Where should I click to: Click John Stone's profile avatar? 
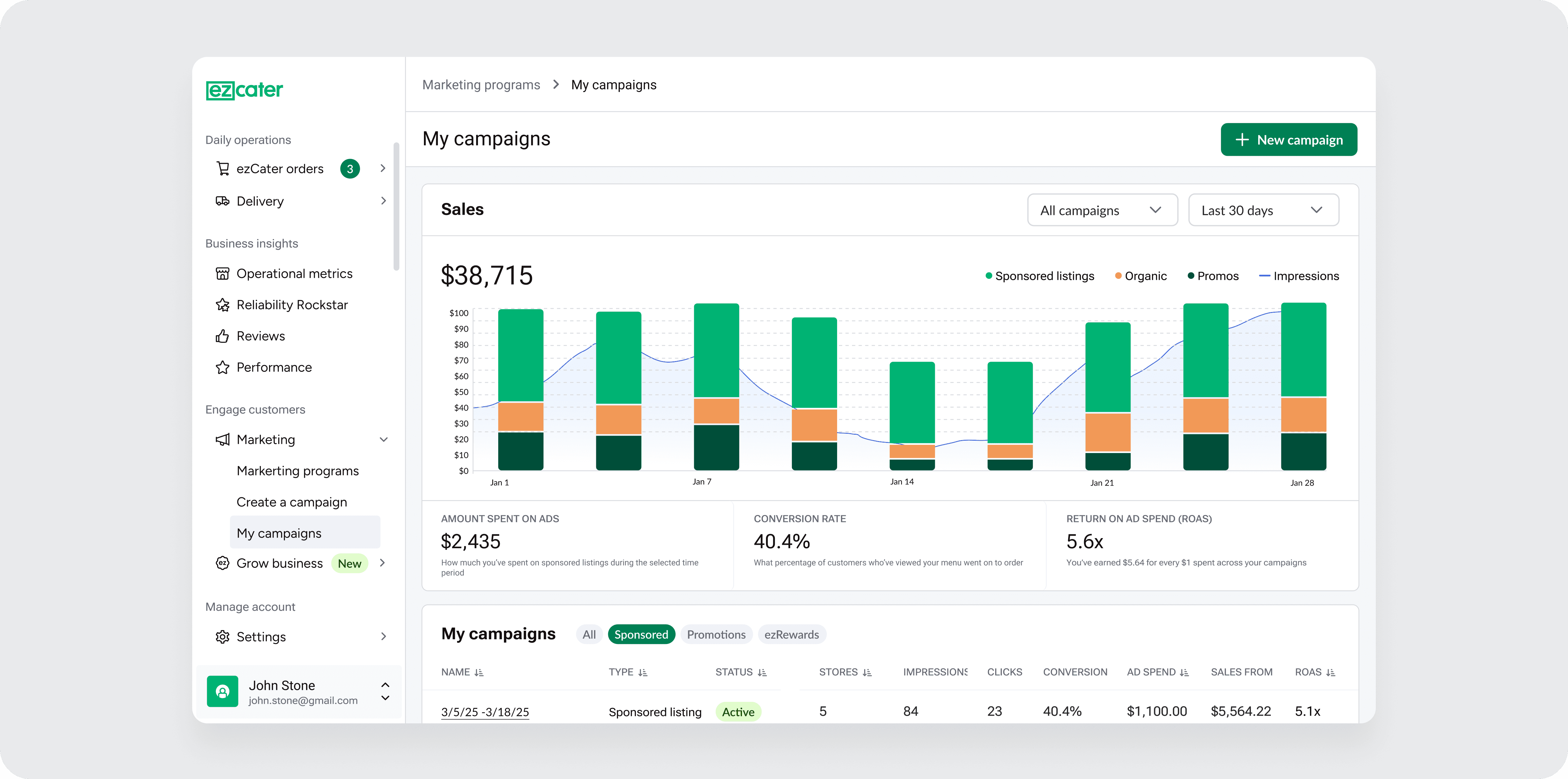(x=223, y=691)
